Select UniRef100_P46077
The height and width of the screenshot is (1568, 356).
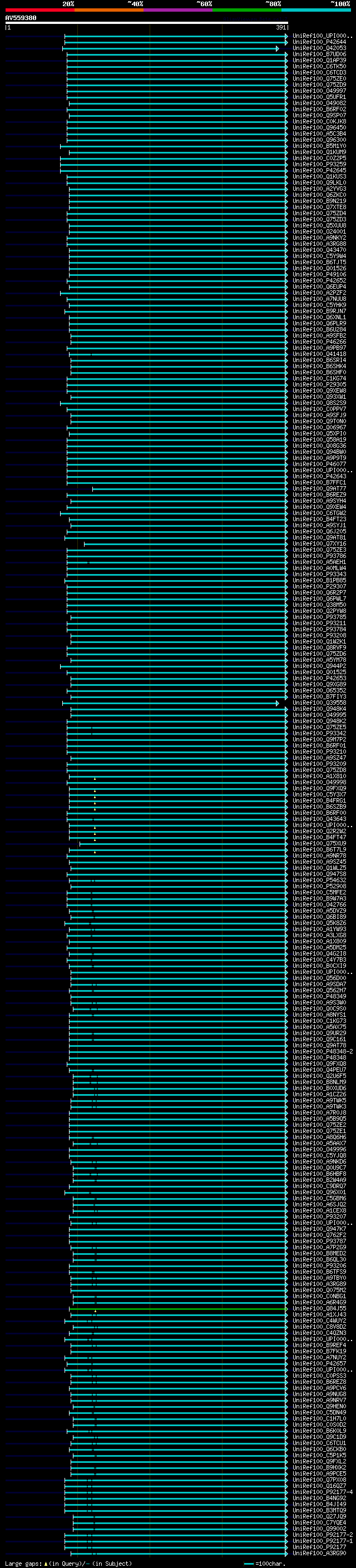coord(319,464)
